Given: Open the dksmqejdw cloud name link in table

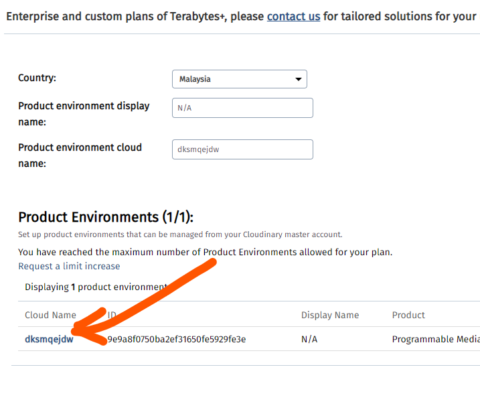Looking at the screenshot, I should (x=49, y=339).
